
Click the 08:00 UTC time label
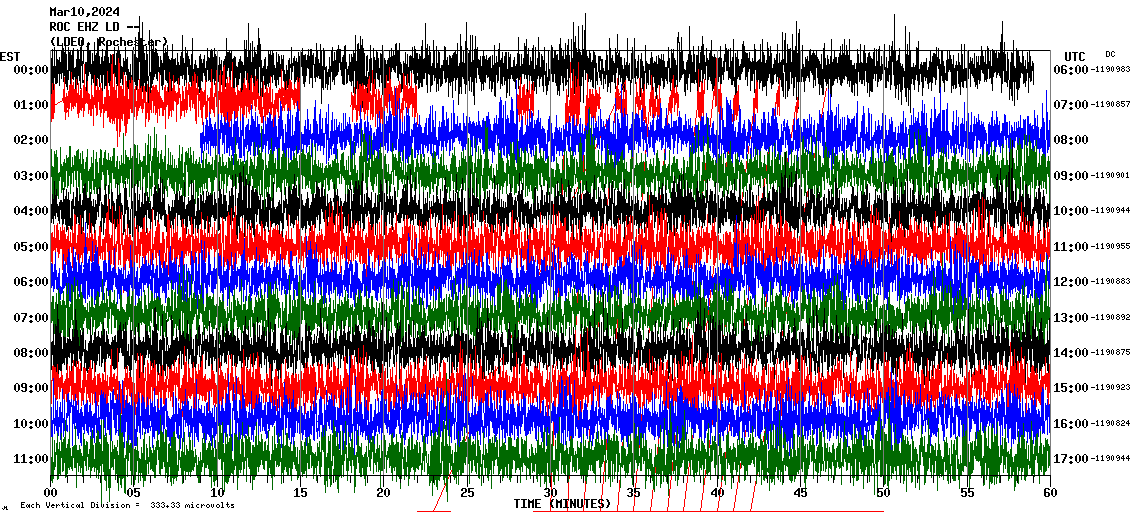[1069, 140]
